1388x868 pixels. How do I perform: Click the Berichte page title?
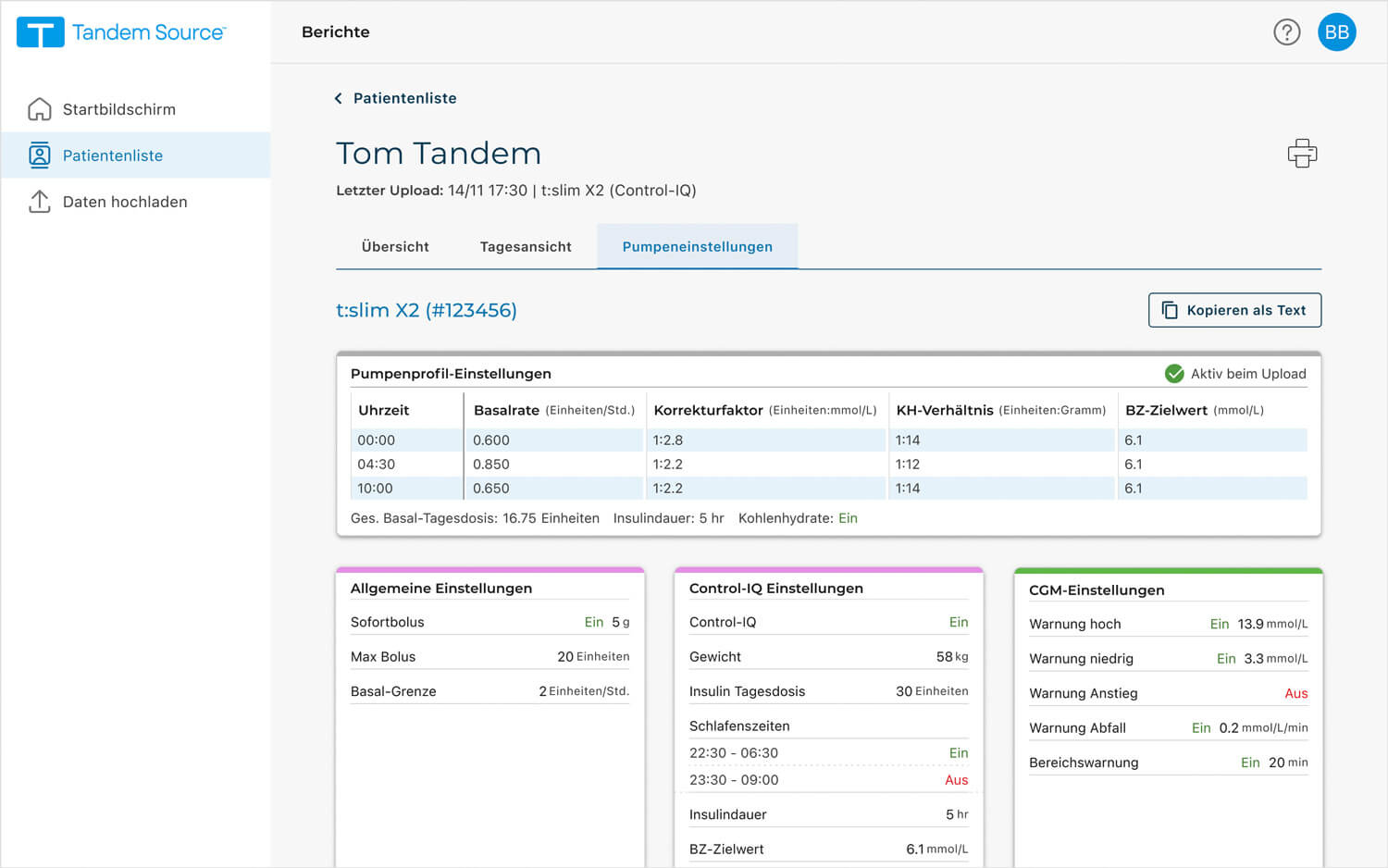[x=336, y=31]
